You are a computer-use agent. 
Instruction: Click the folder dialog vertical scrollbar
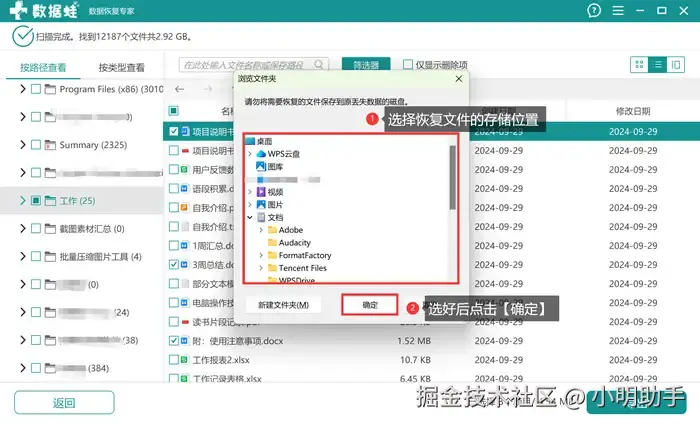click(452, 178)
